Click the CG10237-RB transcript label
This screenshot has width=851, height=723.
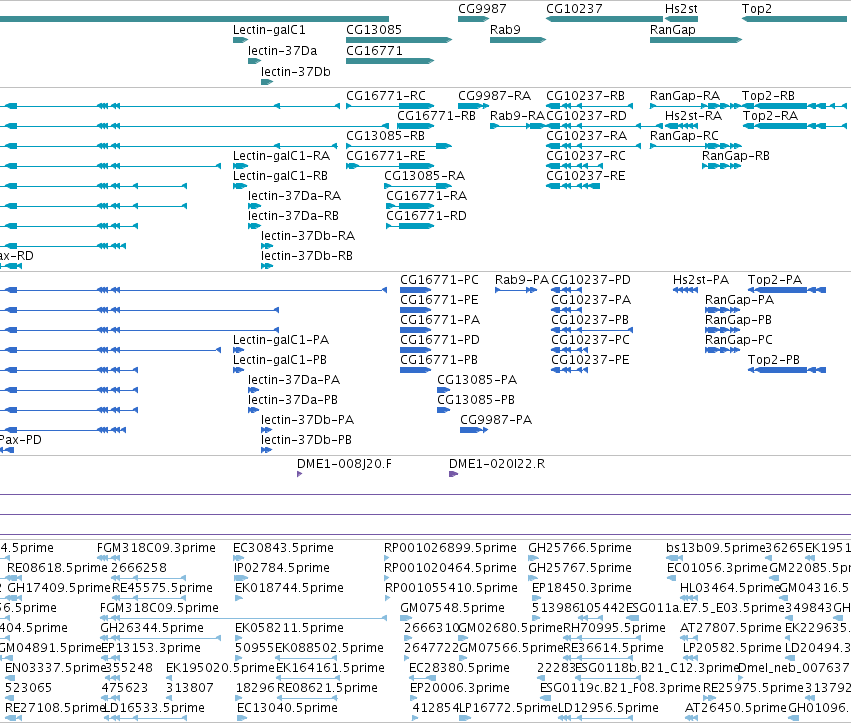click(x=586, y=96)
